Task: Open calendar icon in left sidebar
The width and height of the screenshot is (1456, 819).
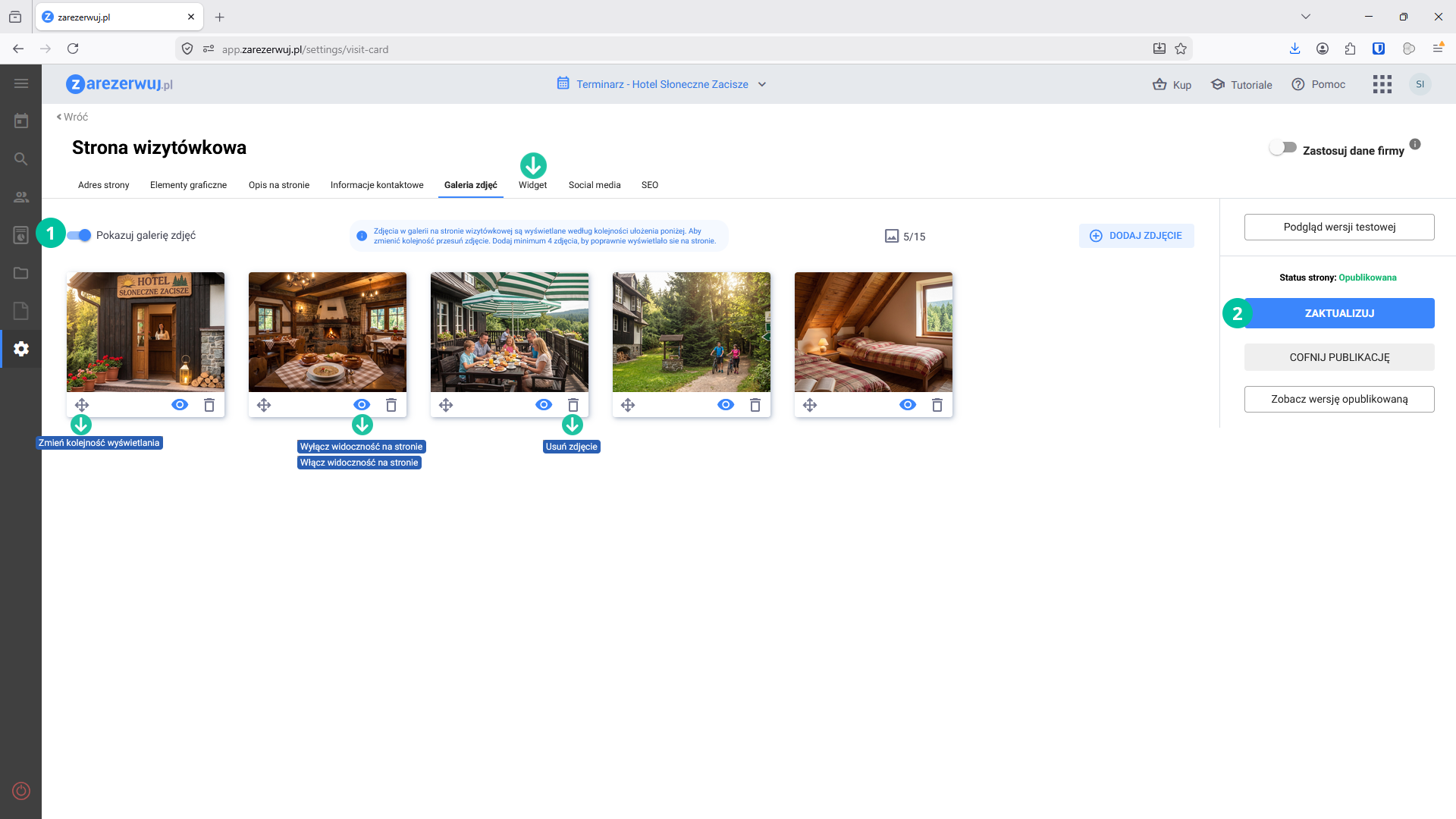Action: [x=21, y=121]
